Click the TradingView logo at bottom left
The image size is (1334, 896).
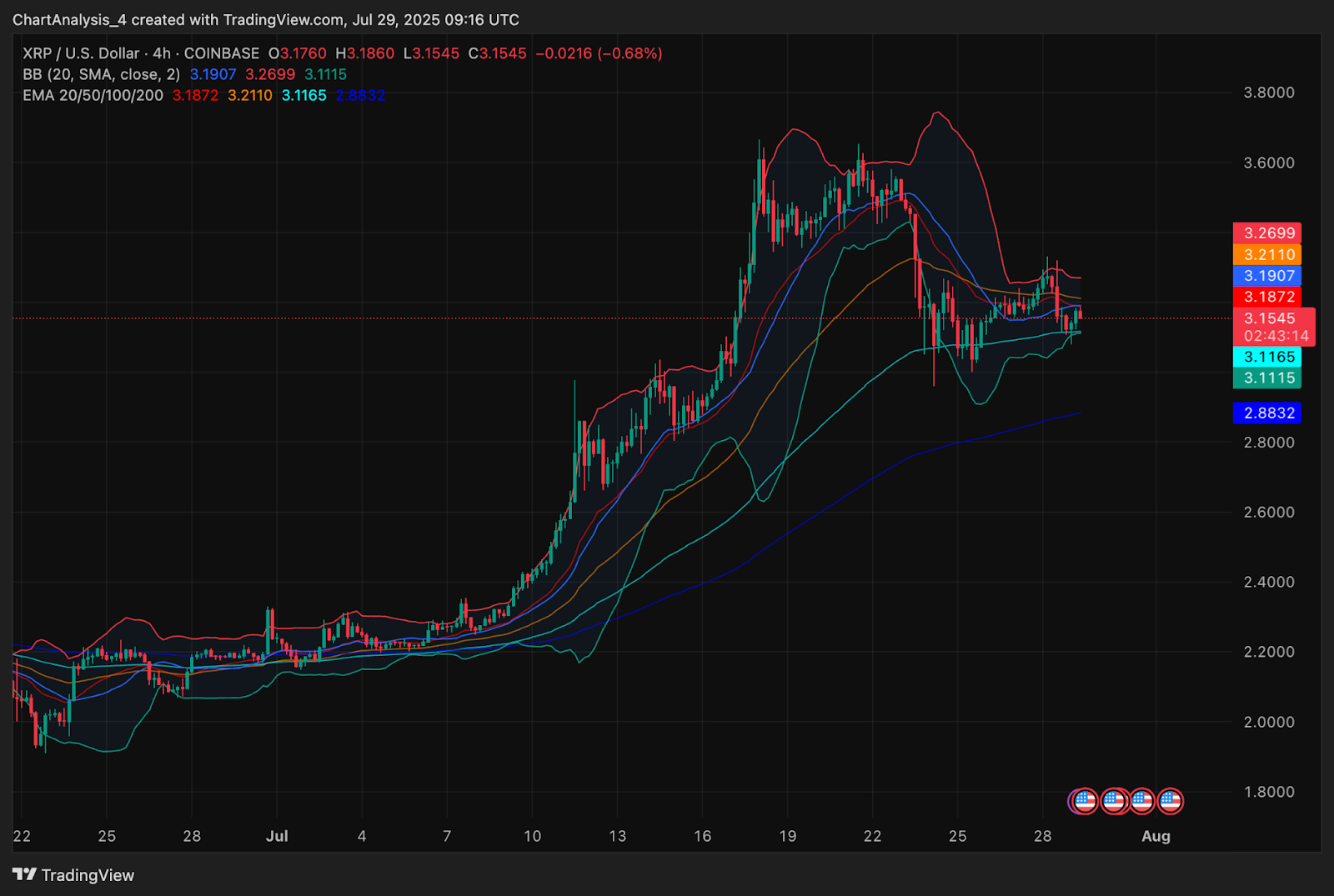pos(73,875)
